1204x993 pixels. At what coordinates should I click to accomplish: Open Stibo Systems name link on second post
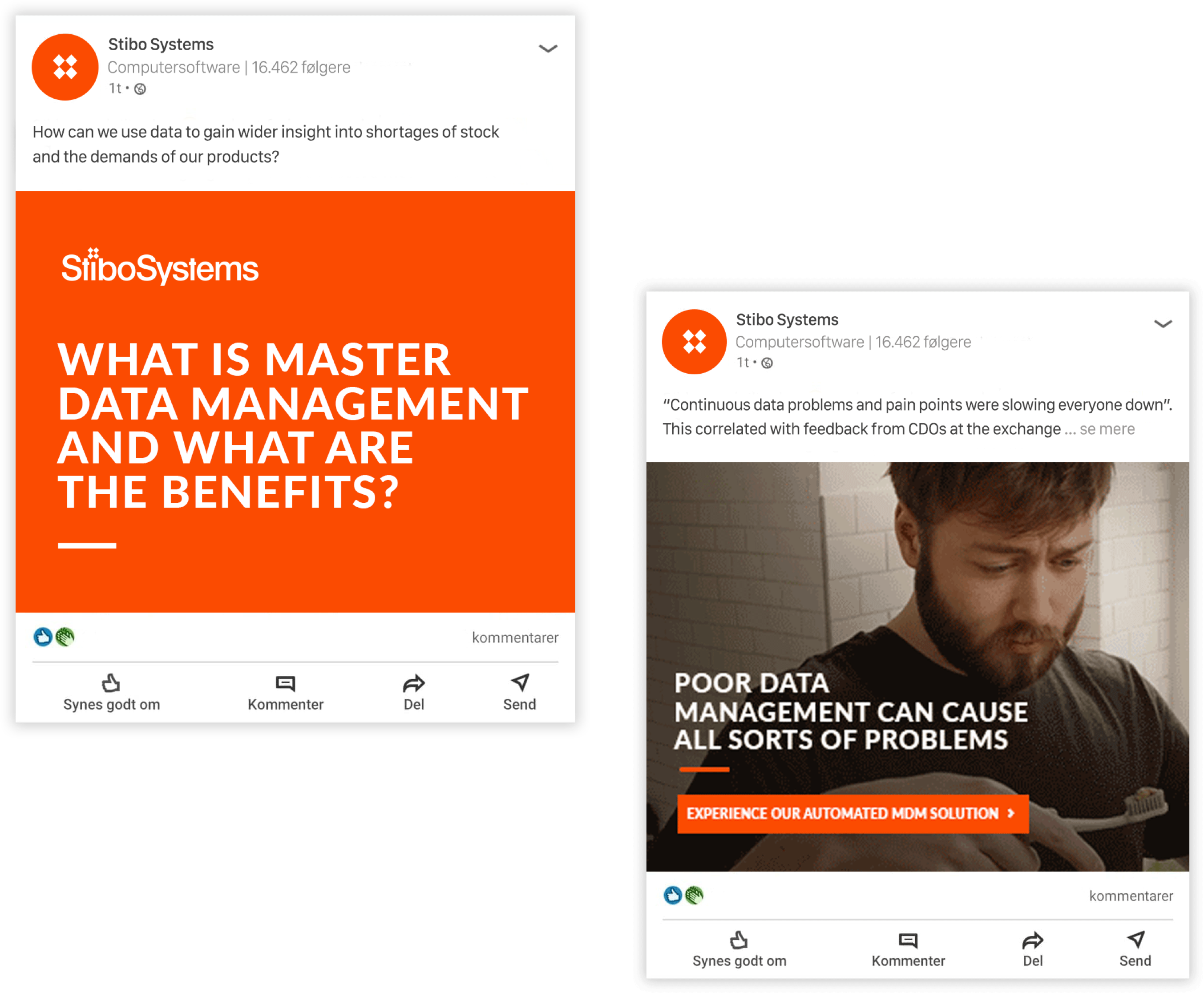pyautogui.click(x=787, y=319)
